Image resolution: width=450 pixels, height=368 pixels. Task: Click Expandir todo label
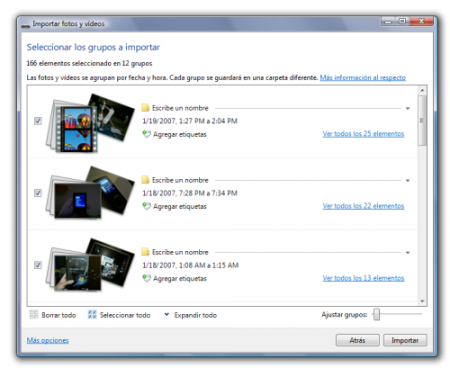pos(195,315)
